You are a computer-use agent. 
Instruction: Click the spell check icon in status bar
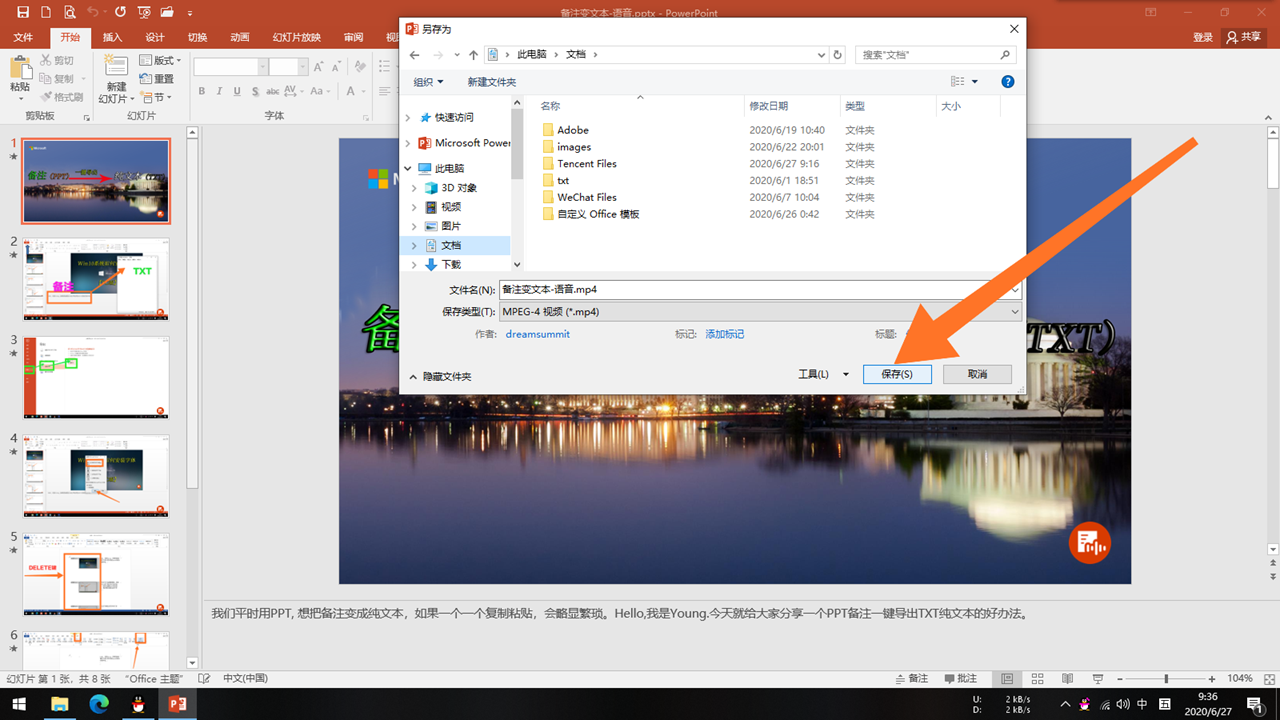point(204,678)
